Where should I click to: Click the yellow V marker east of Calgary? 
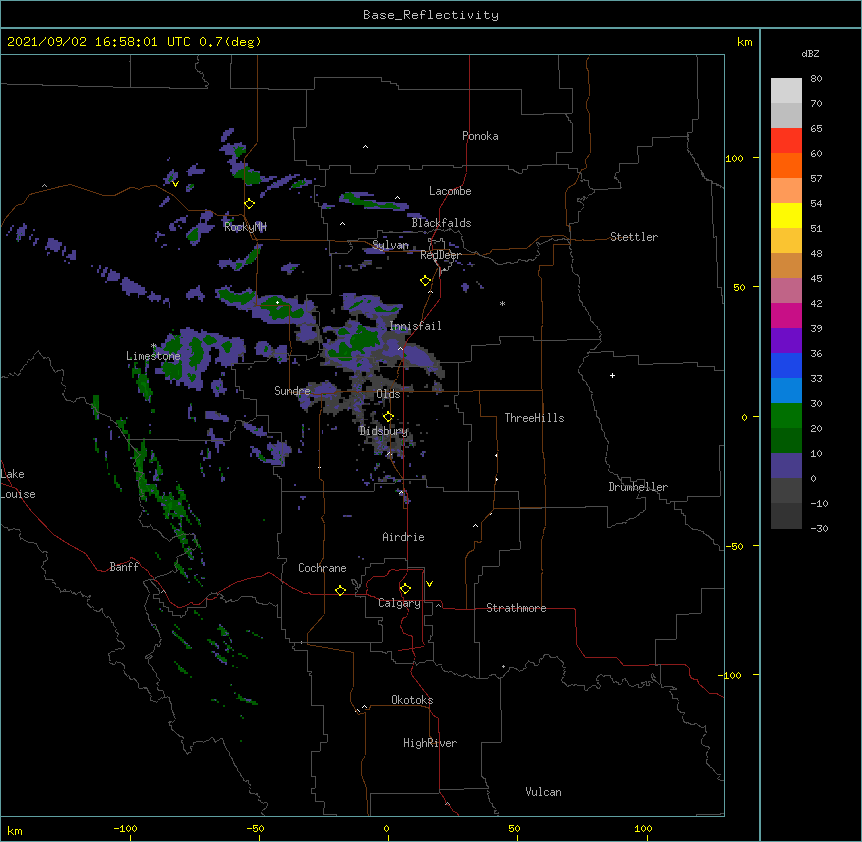point(429,584)
